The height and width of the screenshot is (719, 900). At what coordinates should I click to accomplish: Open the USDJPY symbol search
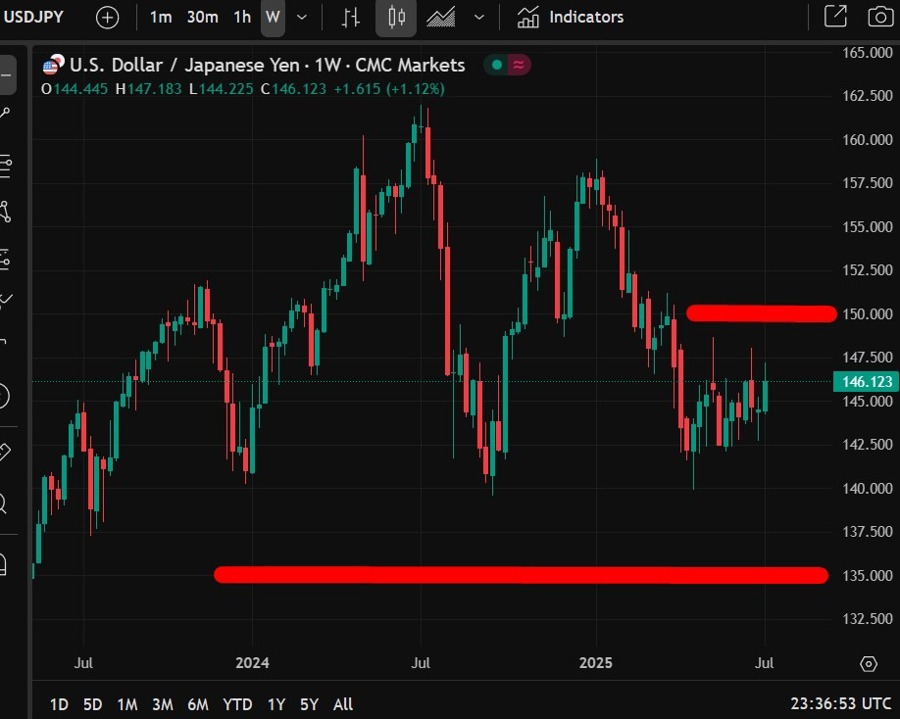tap(33, 17)
